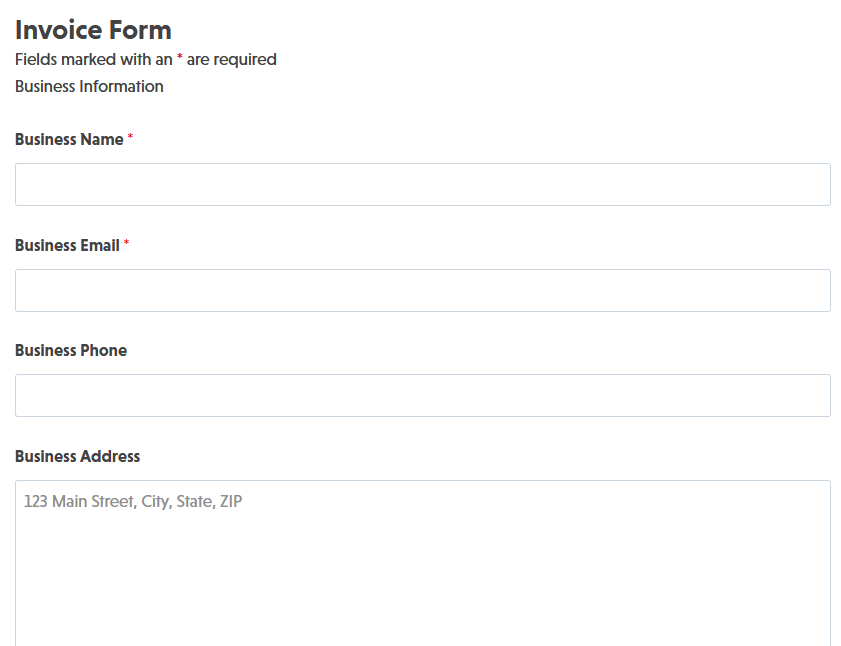Click the Business Name label
The image size is (841, 646).
coord(69,140)
